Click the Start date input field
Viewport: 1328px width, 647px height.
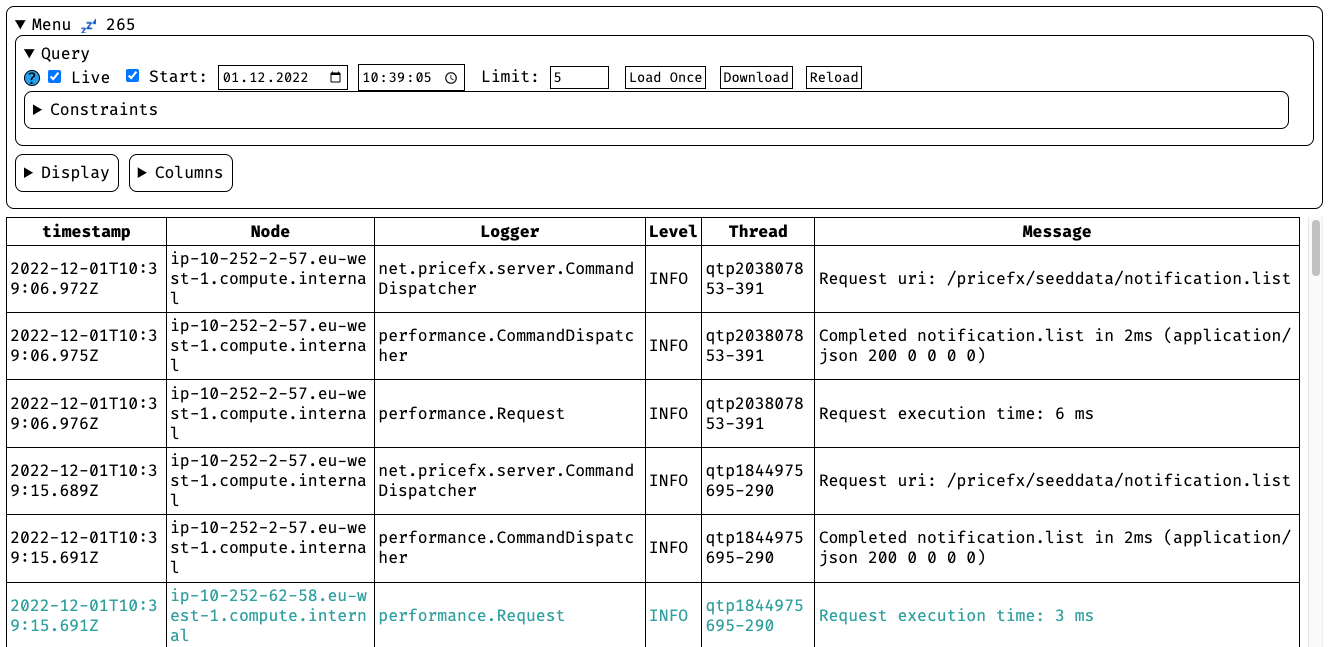click(270, 78)
